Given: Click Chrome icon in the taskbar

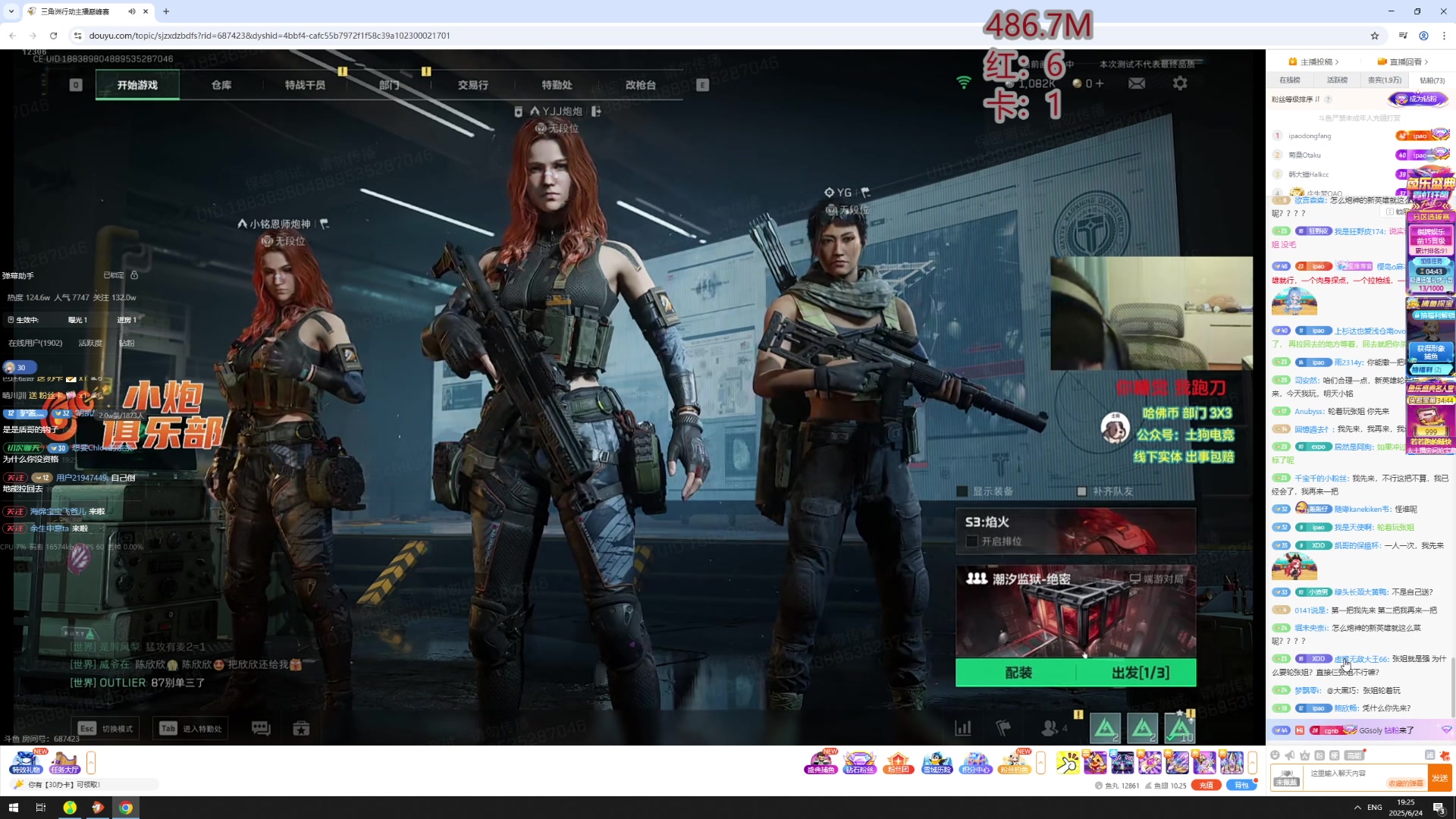Looking at the screenshot, I should click(126, 808).
